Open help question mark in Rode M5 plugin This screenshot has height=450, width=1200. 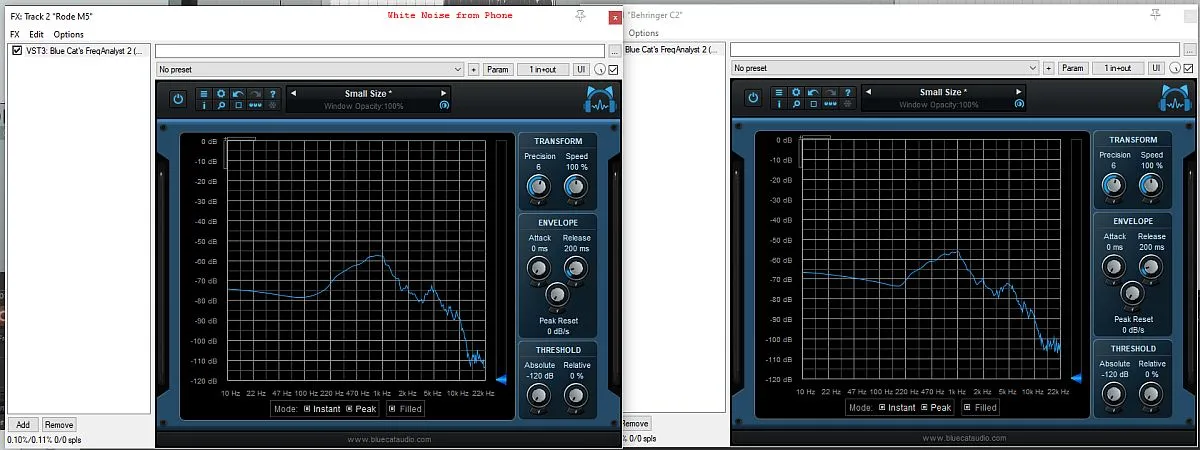(272, 93)
